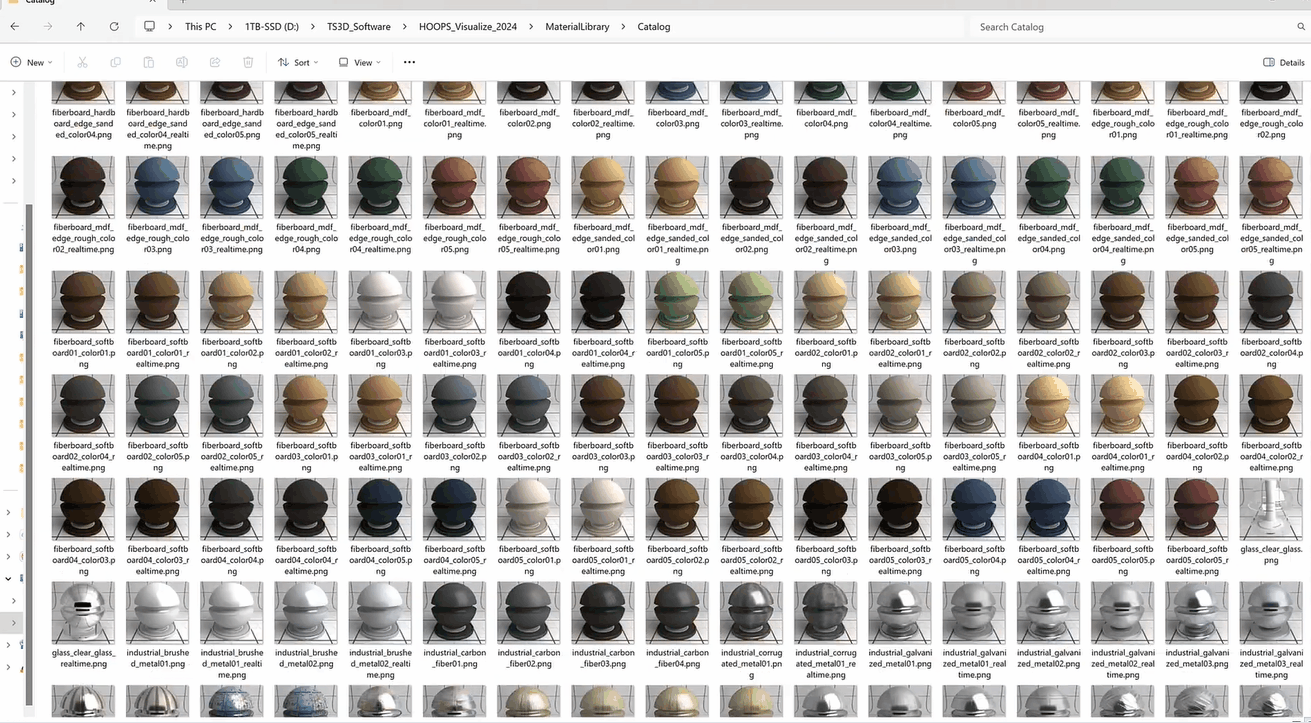1311x723 pixels.
Task: Navigate to MaterialLibrary breadcrumb
Action: [x=577, y=27]
